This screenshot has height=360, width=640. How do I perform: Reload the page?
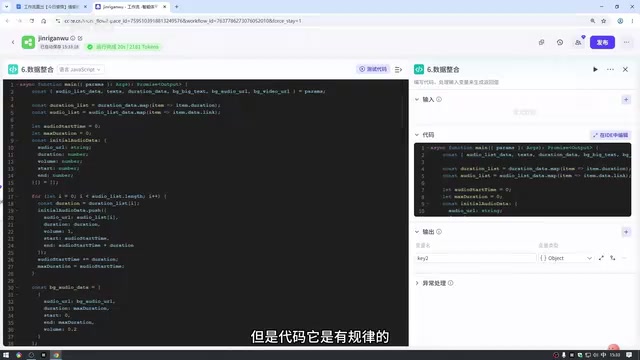point(31,21)
